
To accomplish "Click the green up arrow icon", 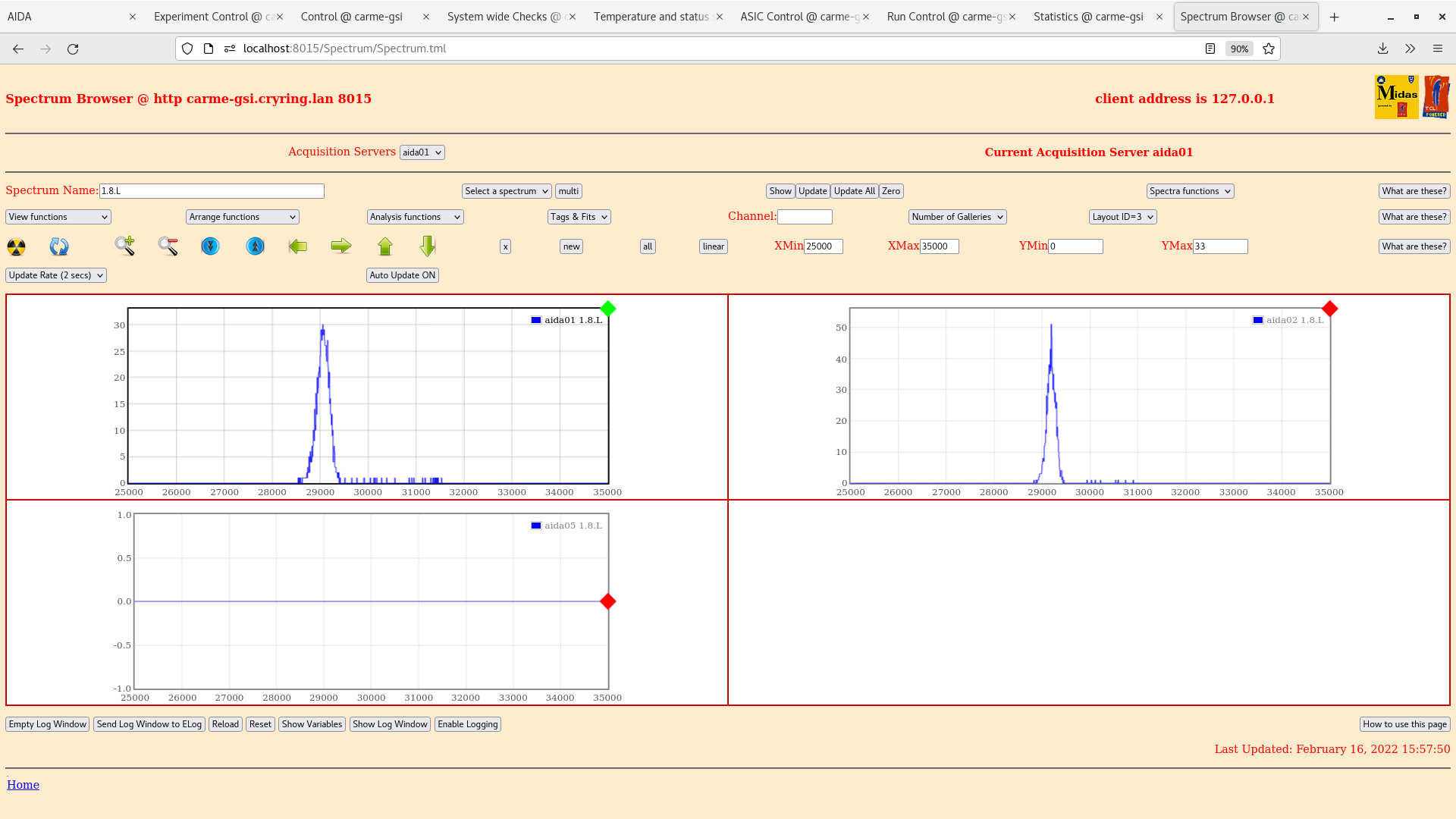I will tap(385, 246).
